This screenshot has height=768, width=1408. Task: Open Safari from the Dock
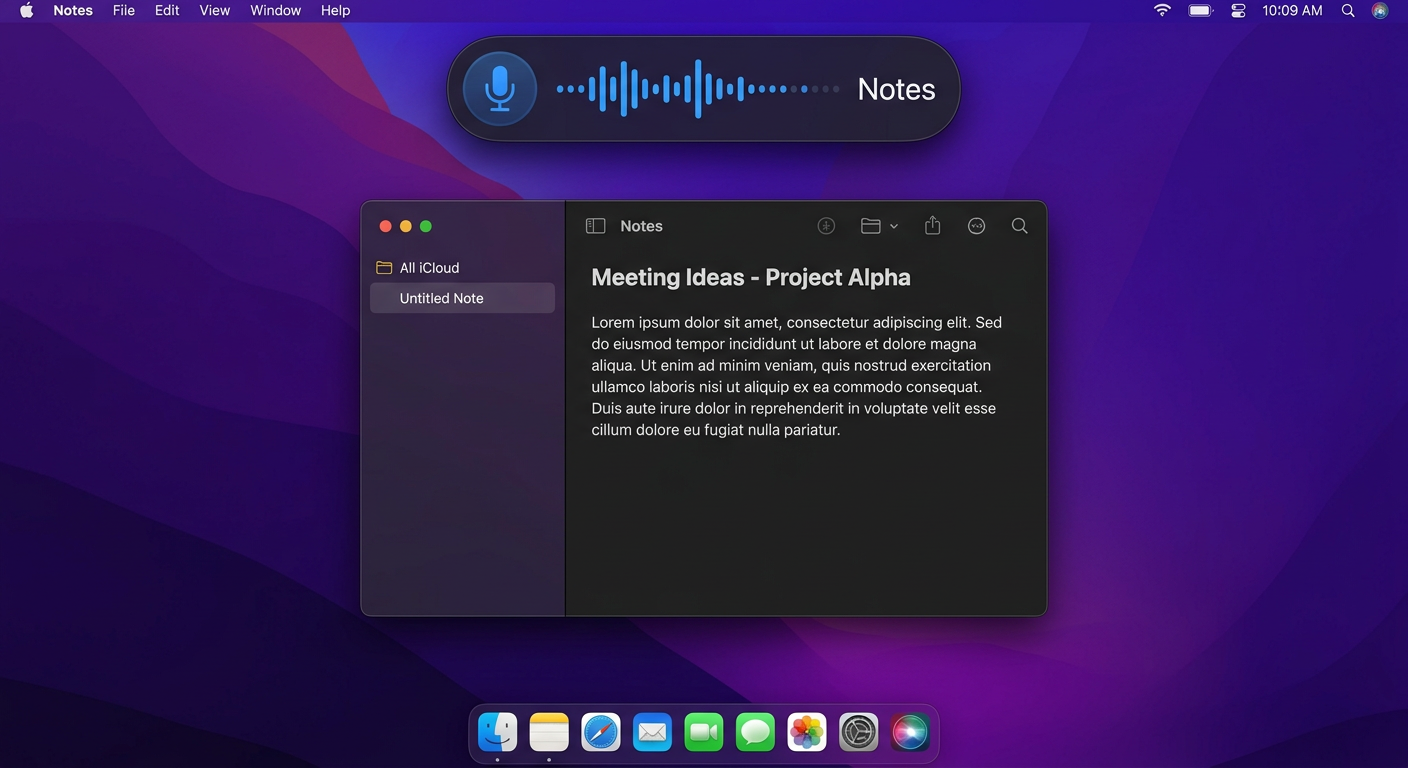[601, 732]
